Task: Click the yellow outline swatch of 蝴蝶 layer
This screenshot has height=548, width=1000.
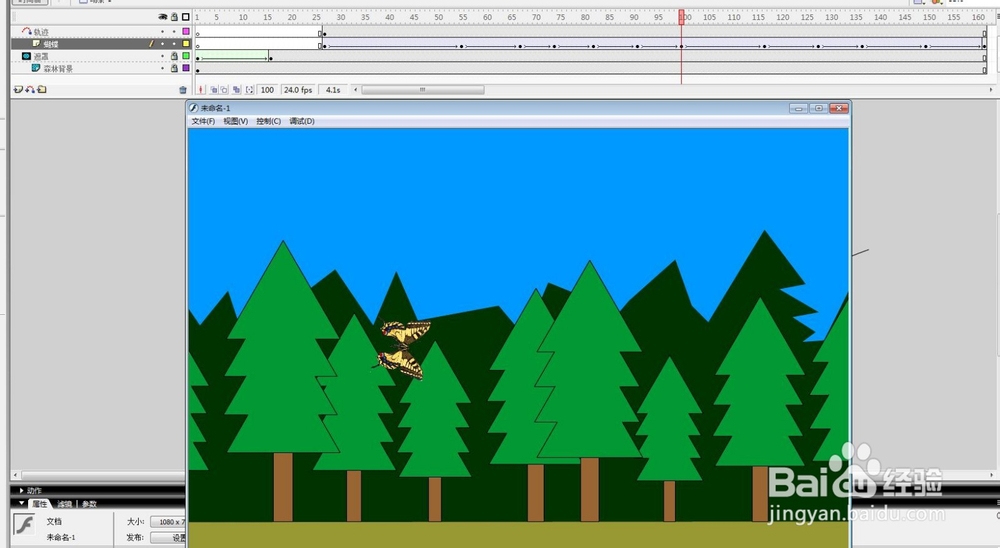Action: pyautogui.click(x=186, y=44)
